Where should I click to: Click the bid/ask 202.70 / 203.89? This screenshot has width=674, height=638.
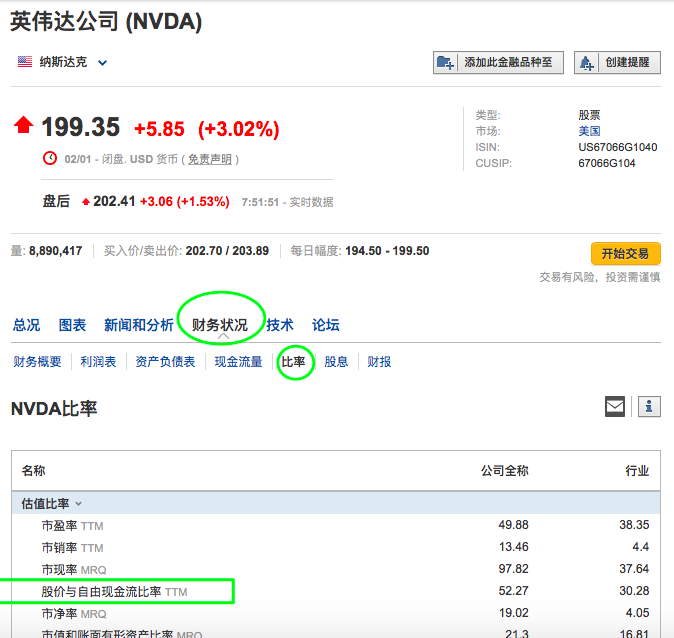point(227,251)
